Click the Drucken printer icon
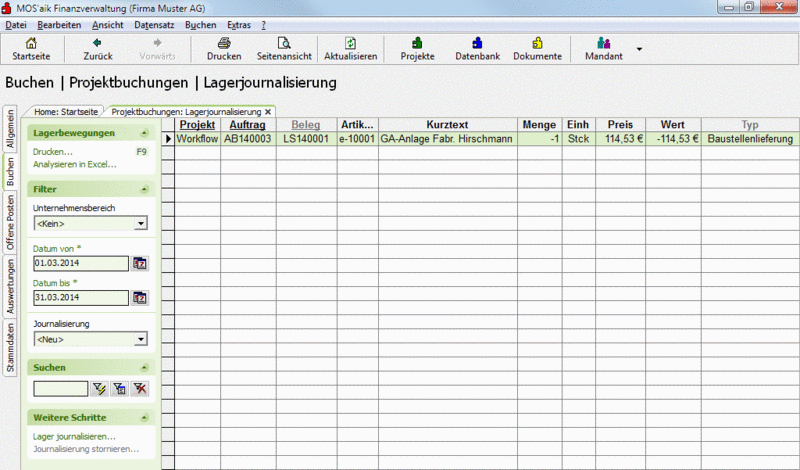 pyautogui.click(x=224, y=43)
